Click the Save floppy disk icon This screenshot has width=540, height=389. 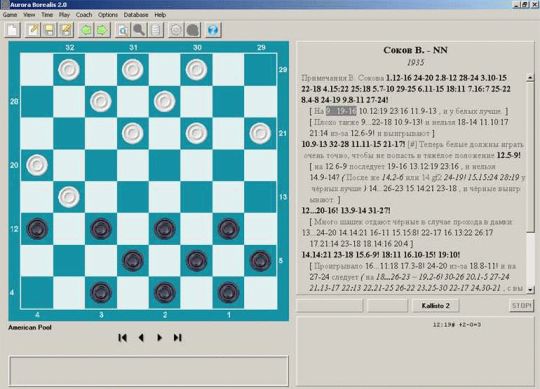click(50, 30)
